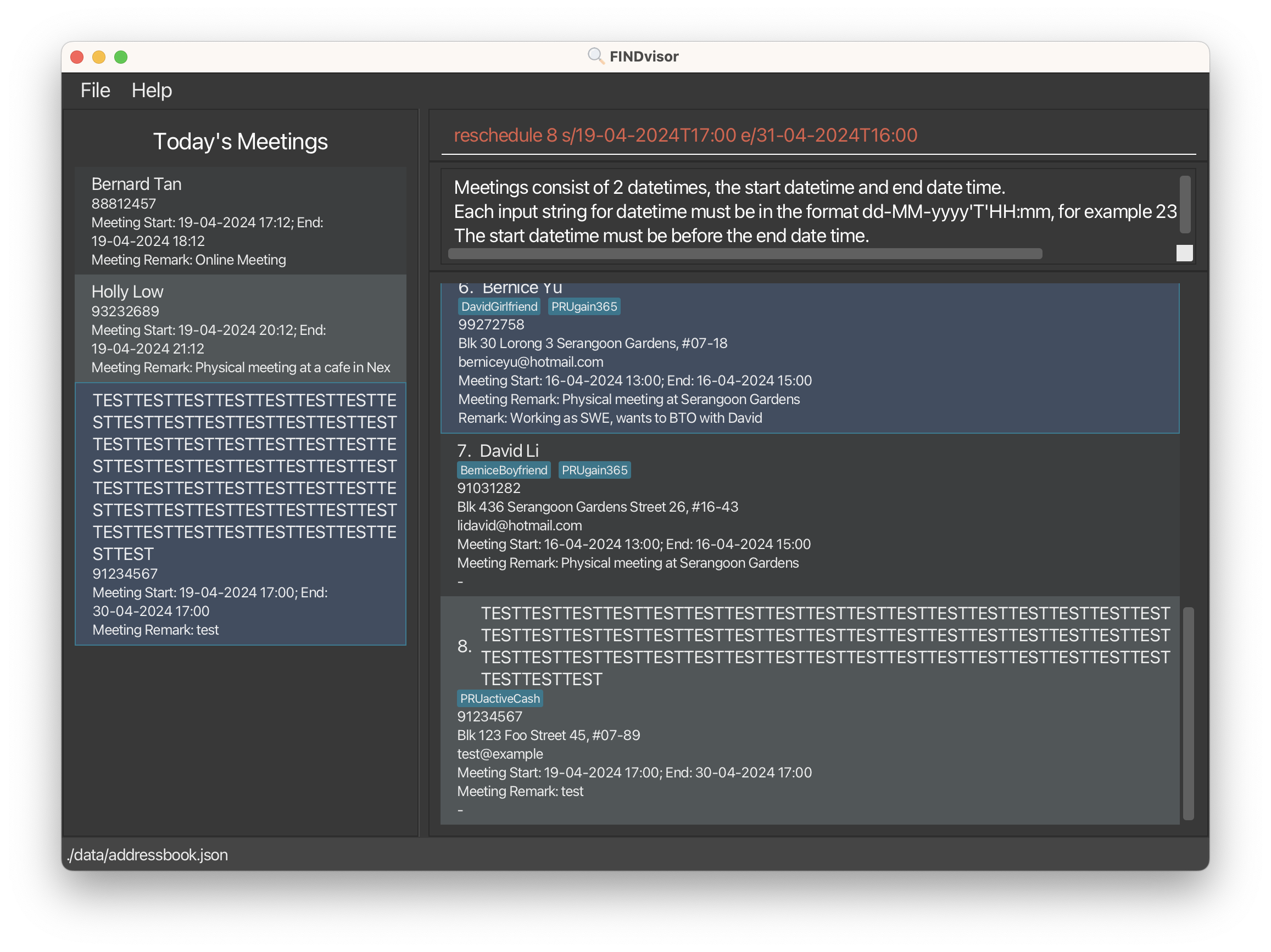Viewport: 1271px width, 952px height.
Task: Select Bernard Tan meeting card
Action: click(240, 221)
